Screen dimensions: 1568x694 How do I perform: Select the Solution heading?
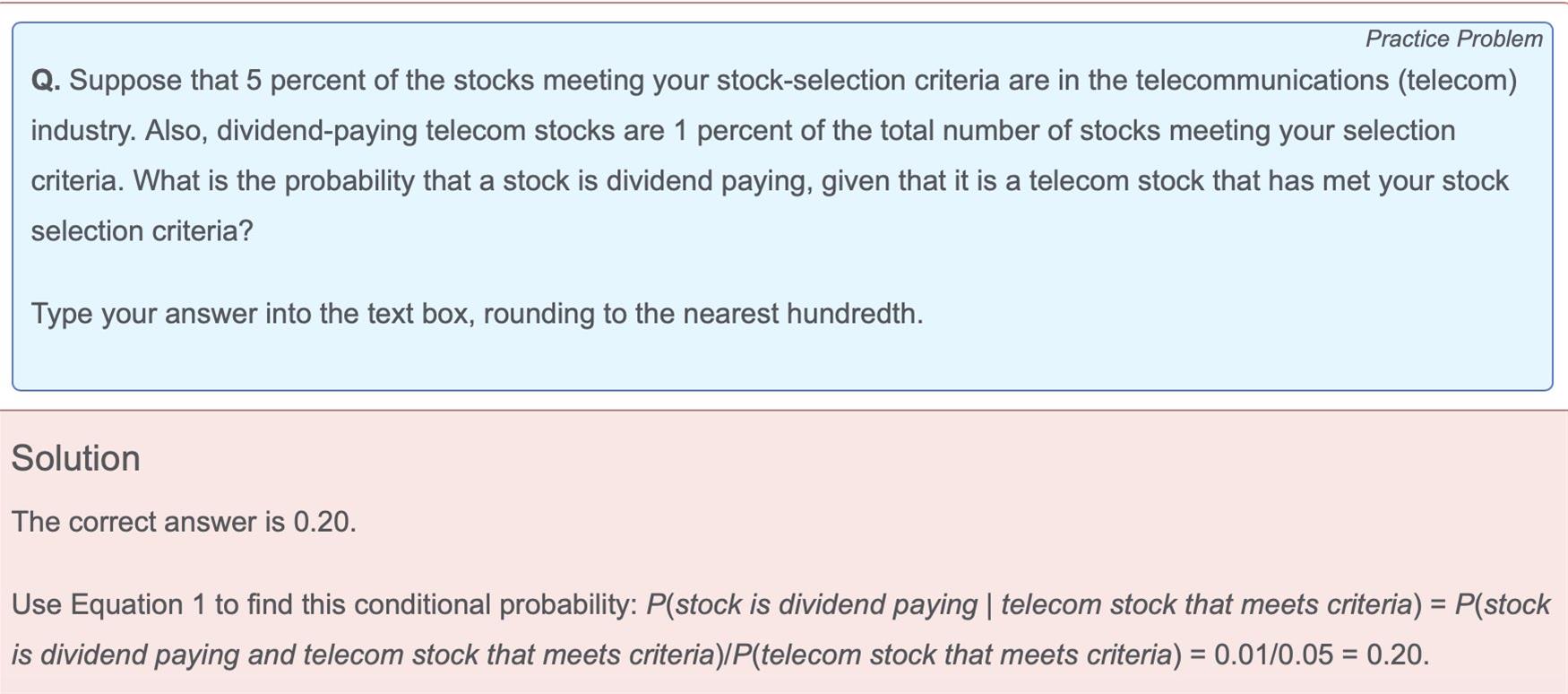[x=75, y=458]
